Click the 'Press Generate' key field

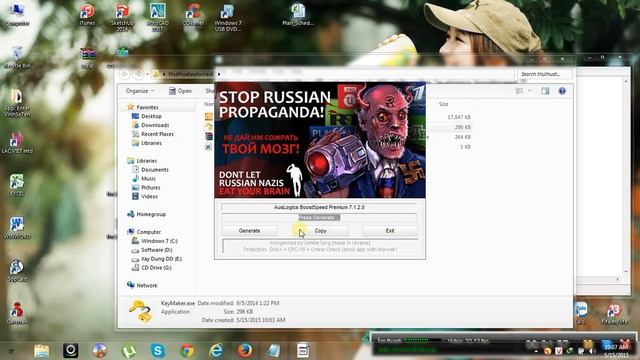319,218
